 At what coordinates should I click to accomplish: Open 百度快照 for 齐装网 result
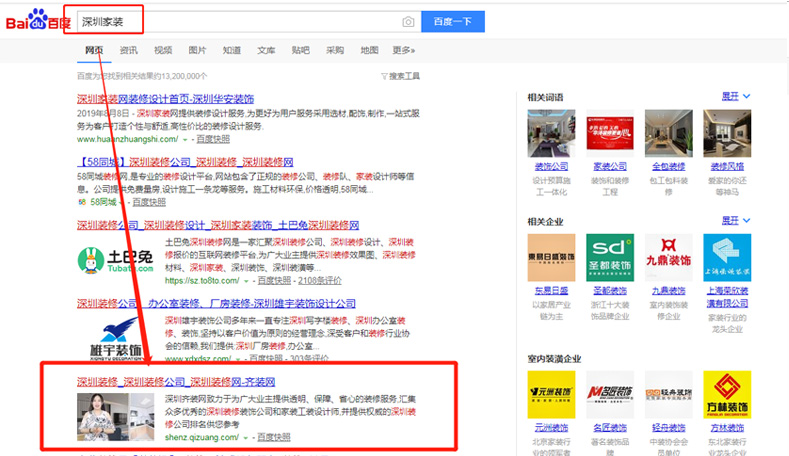coord(274,437)
